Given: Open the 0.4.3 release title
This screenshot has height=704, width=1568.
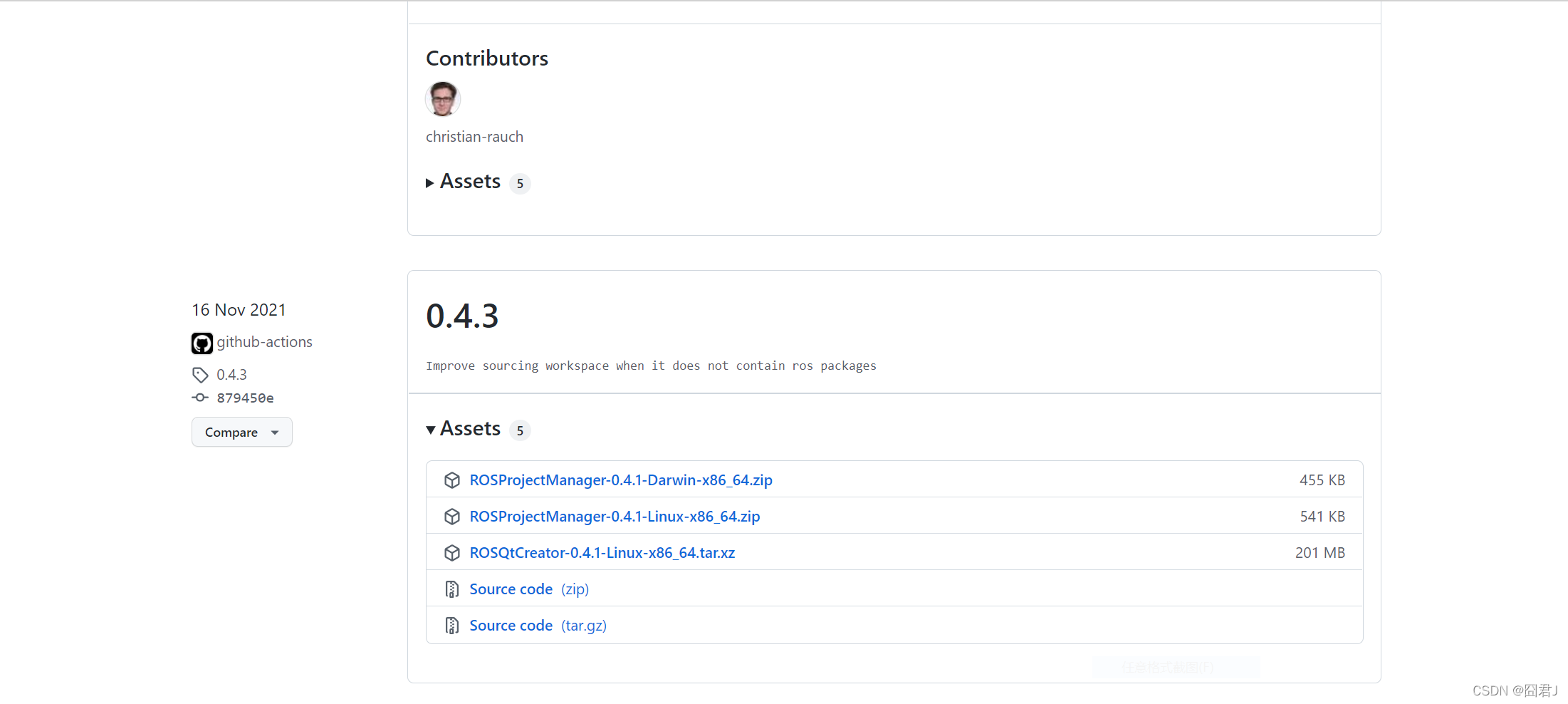Looking at the screenshot, I should [462, 316].
